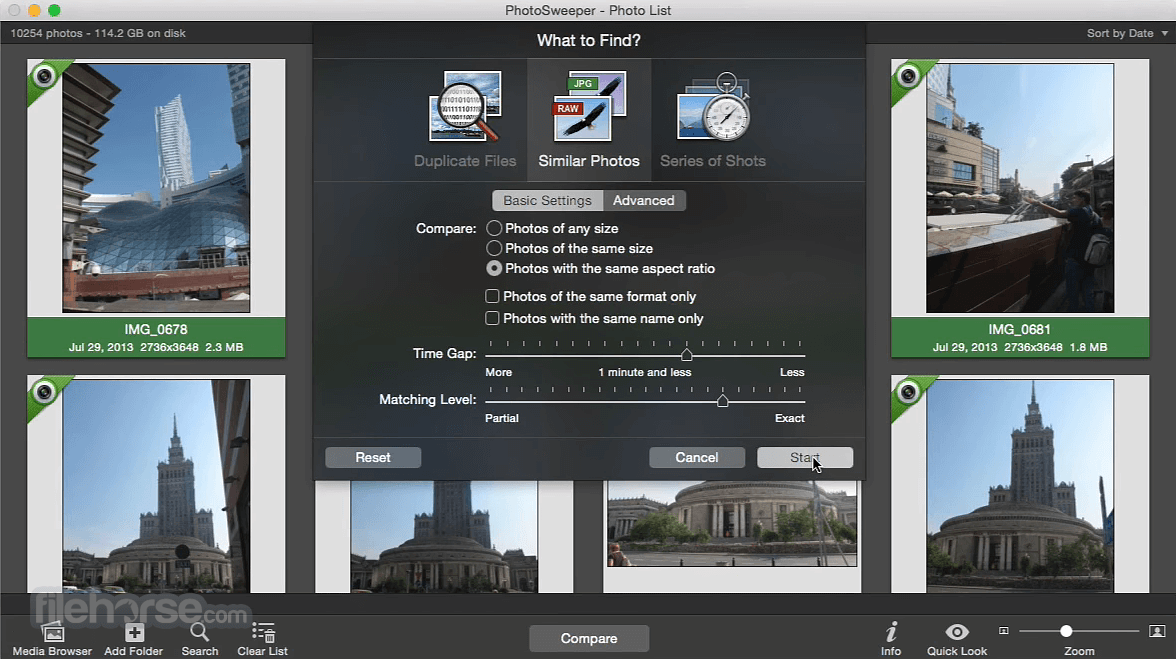Select the IMG_0681 photo thumbnail

pos(1020,187)
